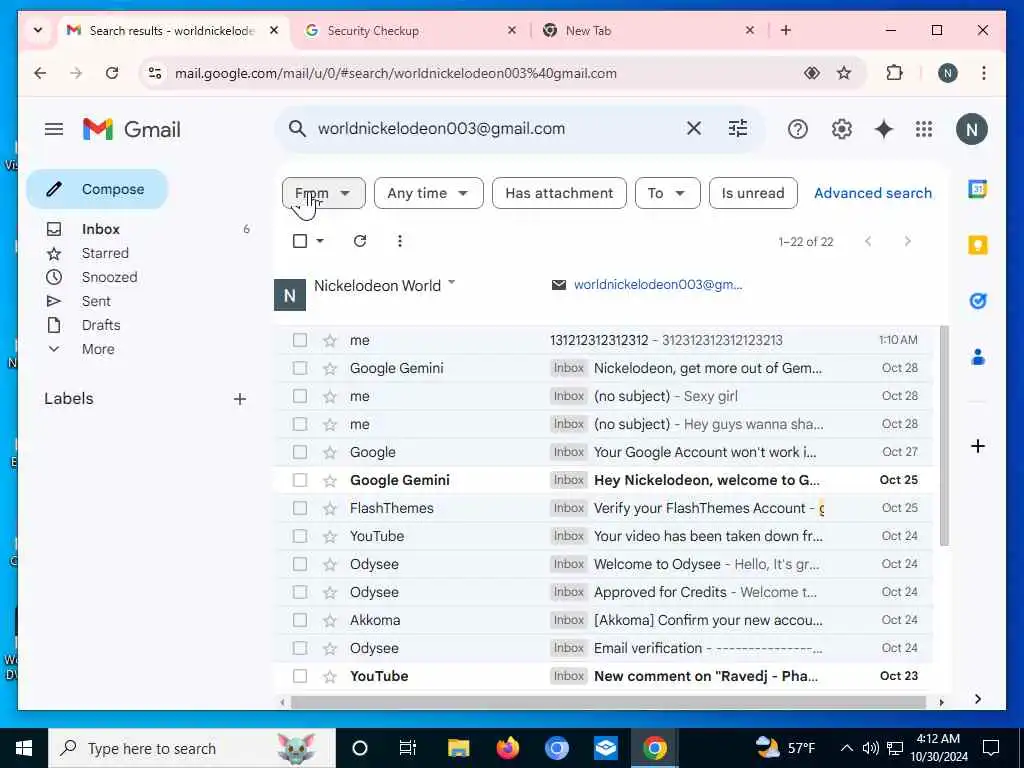The width and height of the screenshot is (1024, 768).
Task: Select Google Gemini Oct 28 email checkbox
Action: [300, 368]
